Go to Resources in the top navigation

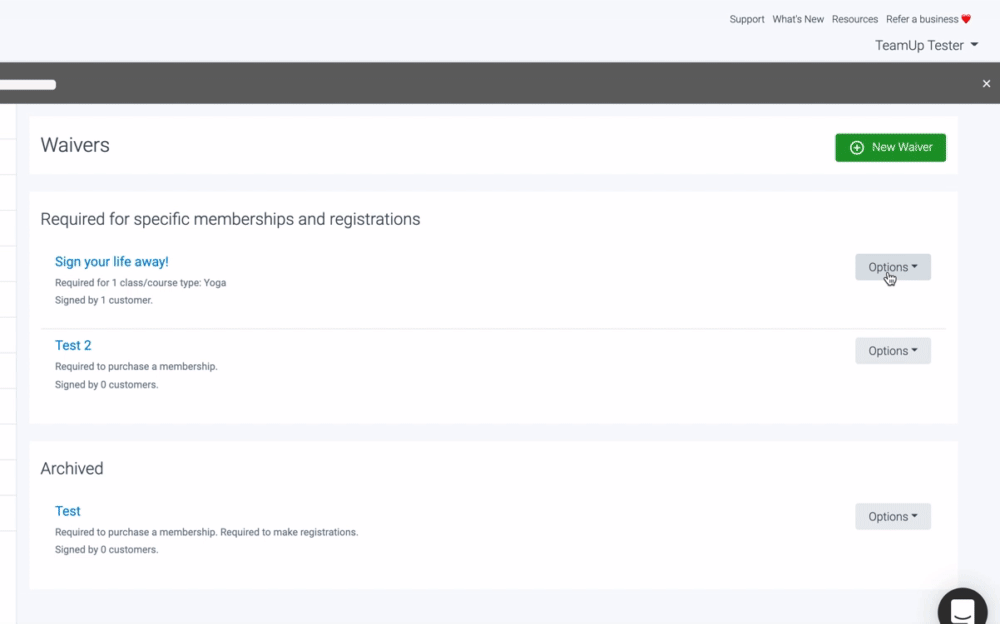click(x=854, y=19)
